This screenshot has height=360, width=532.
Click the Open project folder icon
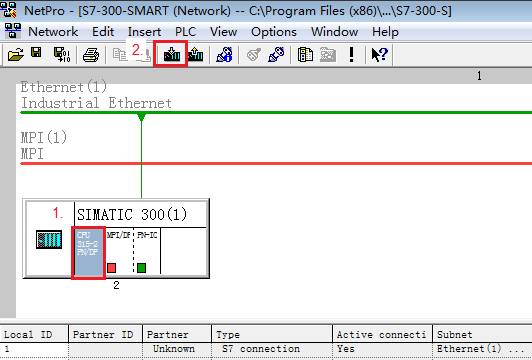[x=16, y=54]
